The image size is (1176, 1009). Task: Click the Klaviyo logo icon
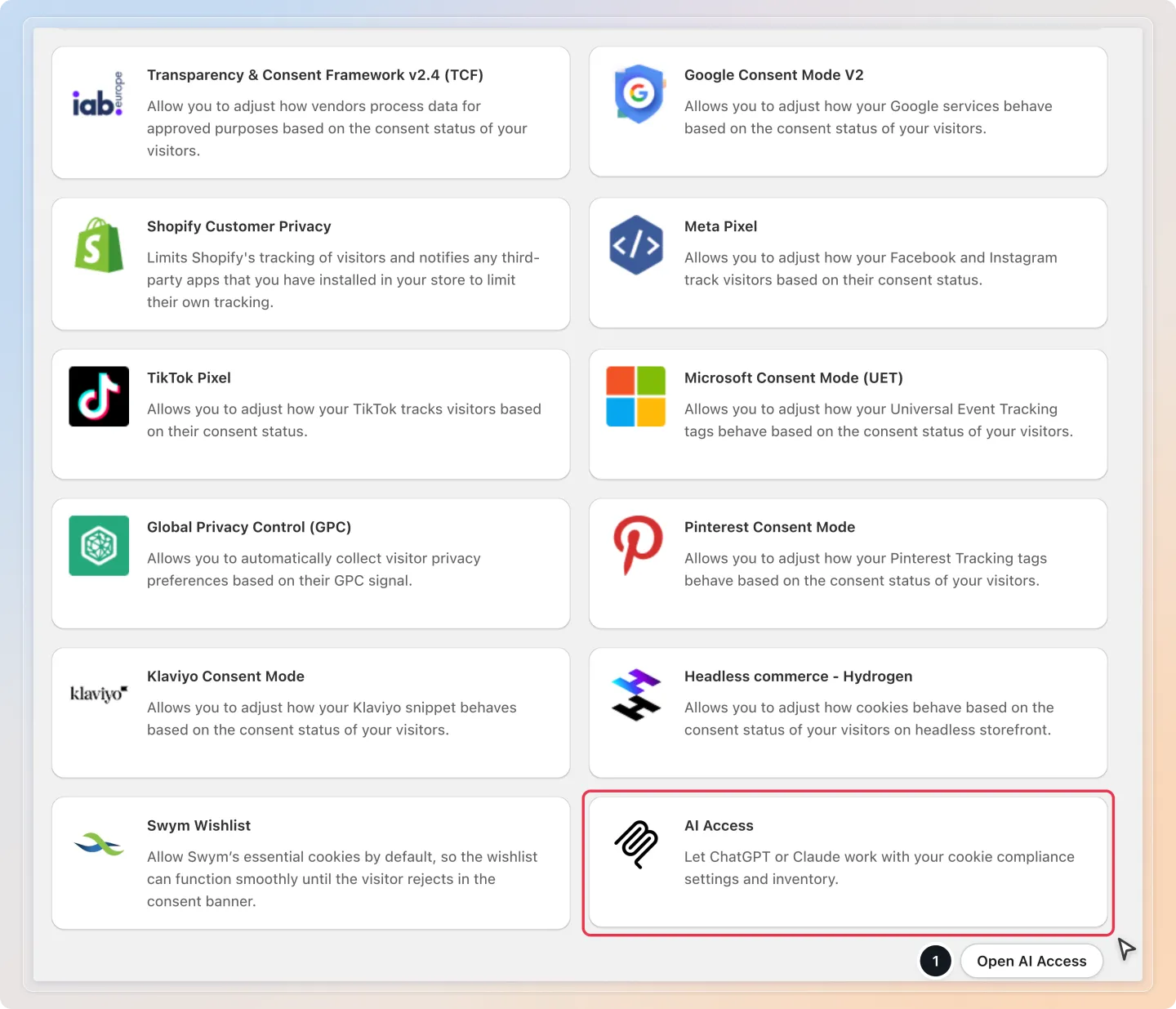coord(99,694)
